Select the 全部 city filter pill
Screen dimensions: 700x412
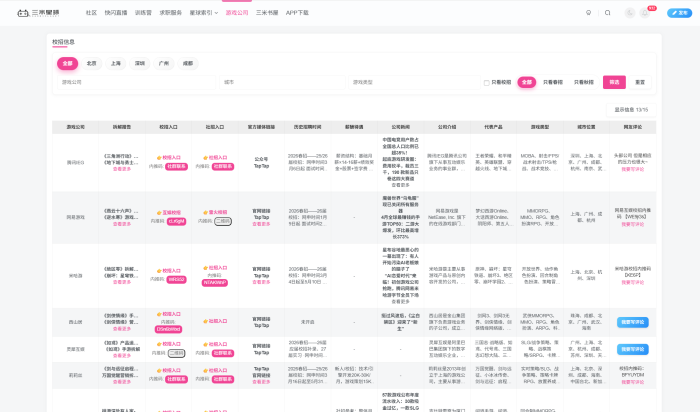[x=67, y=63]
